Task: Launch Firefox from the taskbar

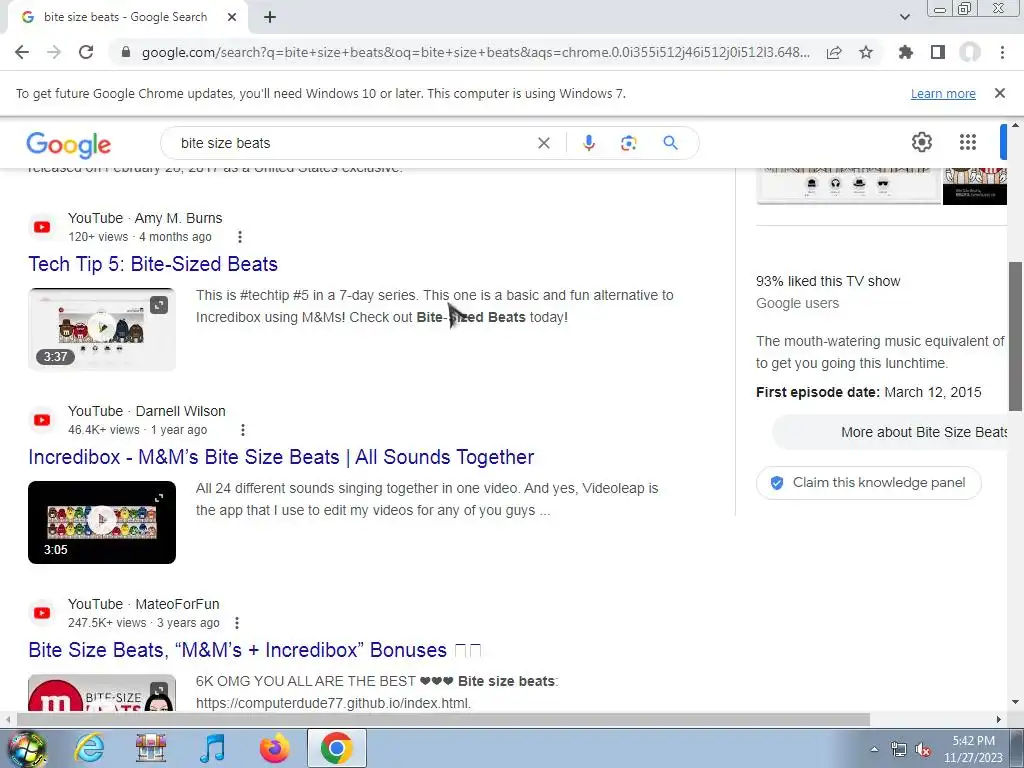Action: pyautogui.click(x=274, y=748)
